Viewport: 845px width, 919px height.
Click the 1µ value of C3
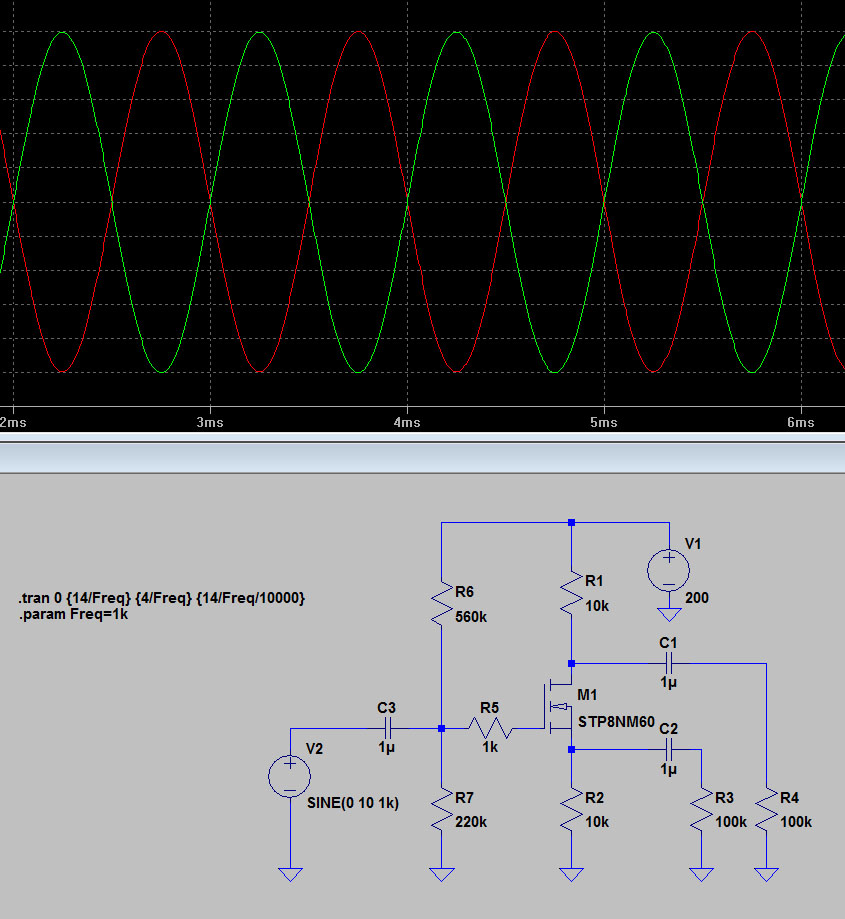tap(386, 747)
